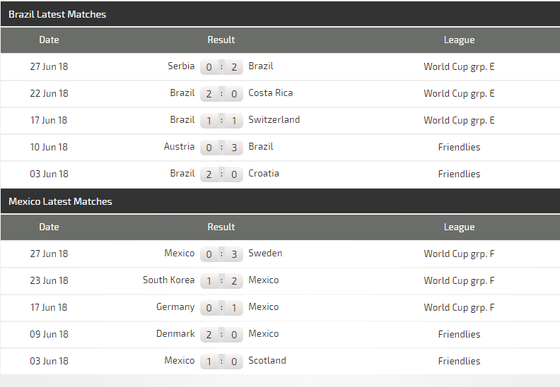This screenshot has width=560, height=387.
Task: Click the Result header in the Mexico table
Action: click(x=221, y=227)
